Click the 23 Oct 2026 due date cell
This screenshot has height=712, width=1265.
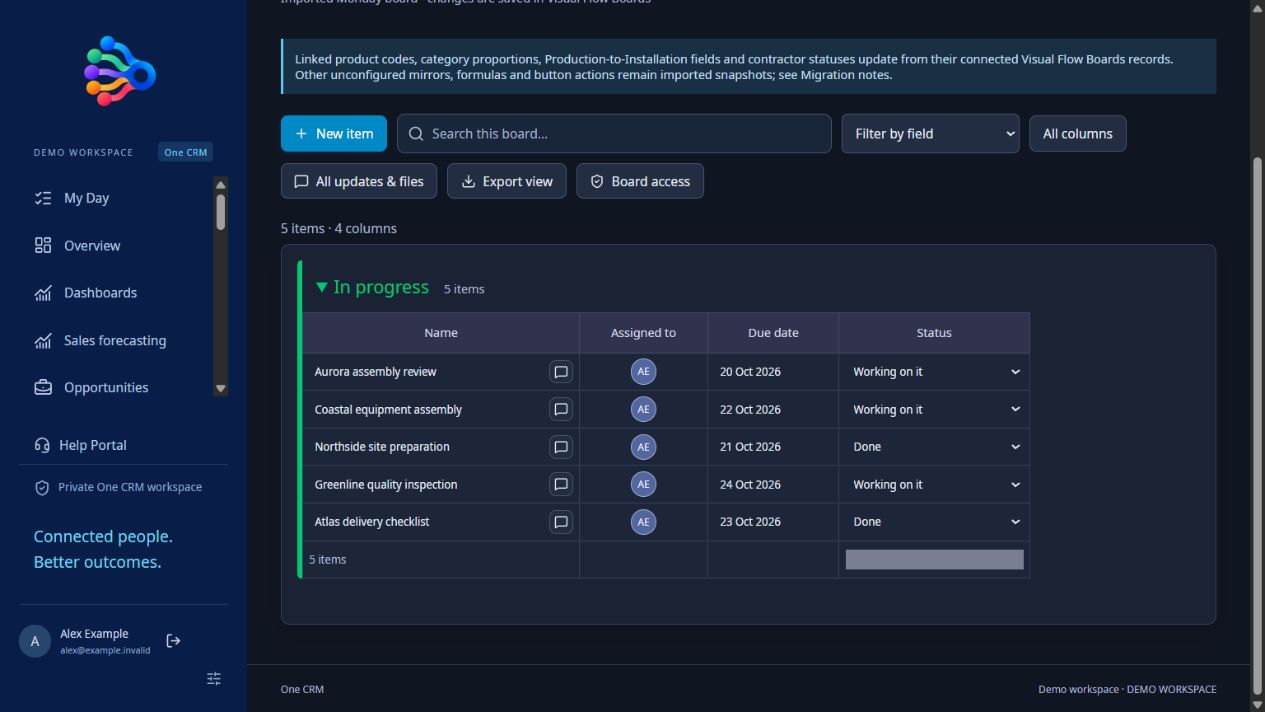click(x=773, y=522)
